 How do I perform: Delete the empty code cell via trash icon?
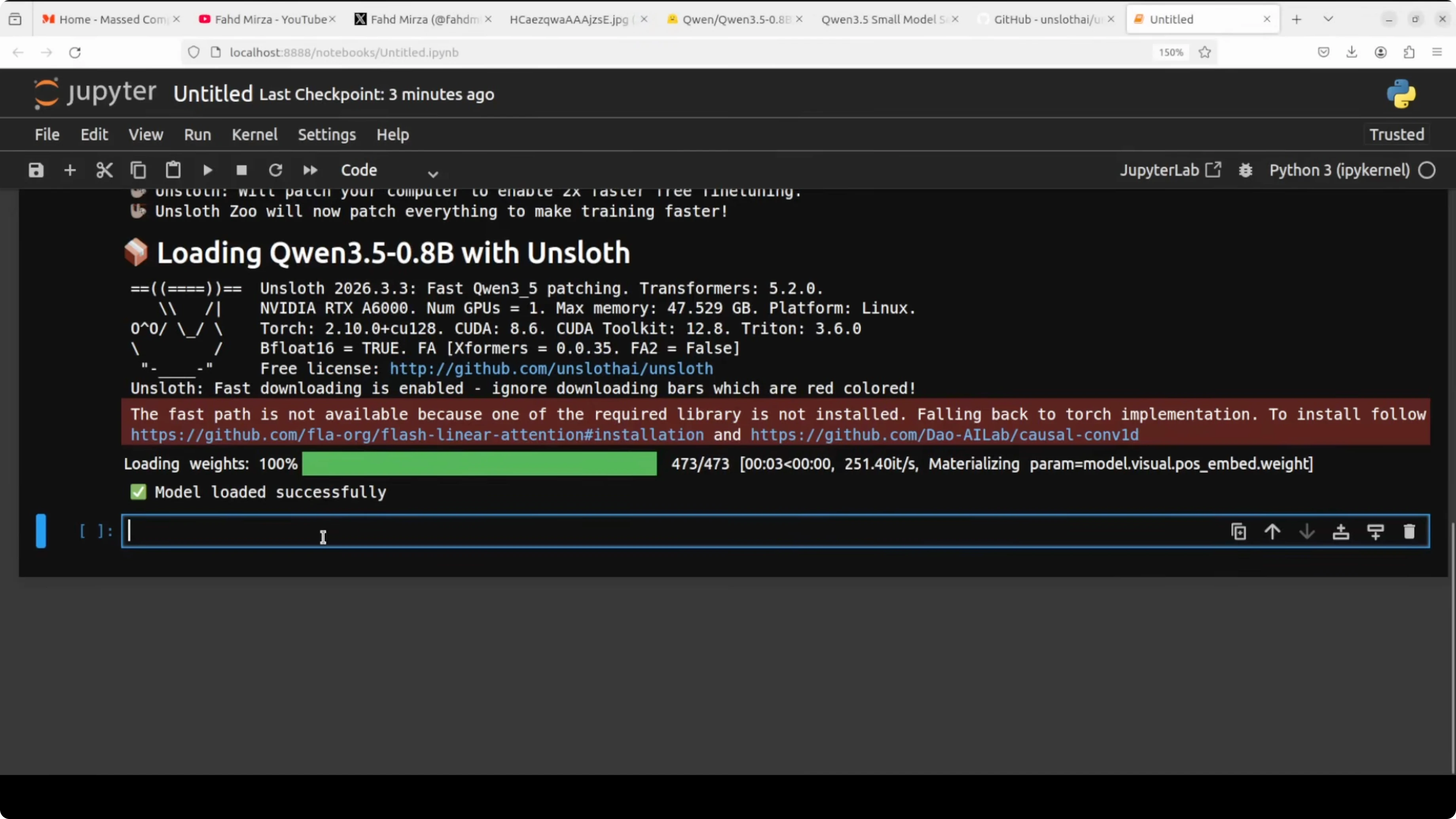[x=1409, y=531]
